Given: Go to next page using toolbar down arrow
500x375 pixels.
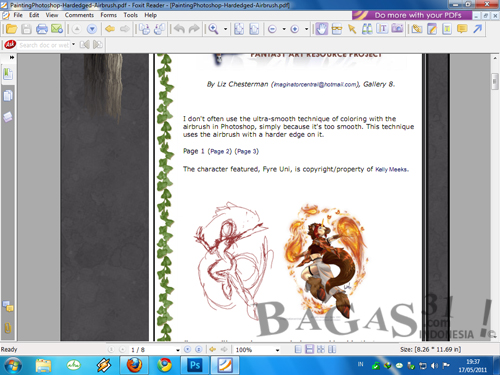Looking at the screenshot, I should coord(92,29).
